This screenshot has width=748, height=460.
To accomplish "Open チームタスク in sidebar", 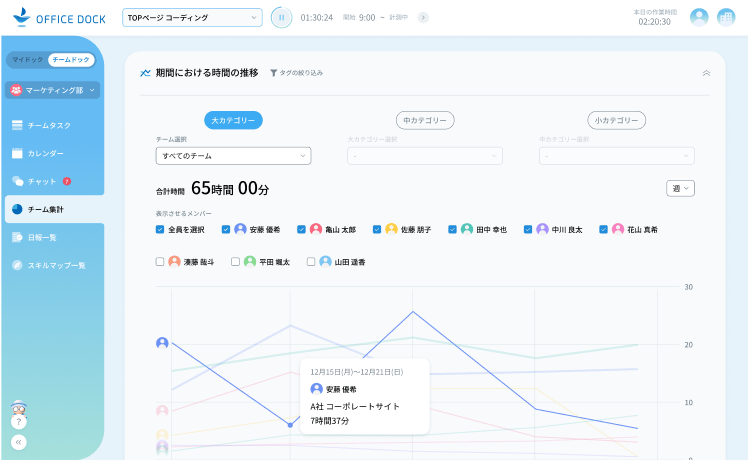I will [x=49, y=125].
